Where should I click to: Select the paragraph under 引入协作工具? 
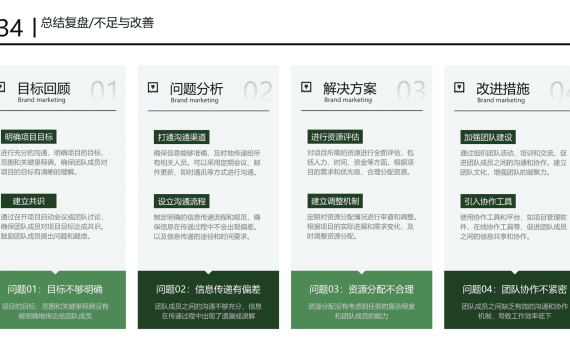pyautogui.click(x=514, y=227)
